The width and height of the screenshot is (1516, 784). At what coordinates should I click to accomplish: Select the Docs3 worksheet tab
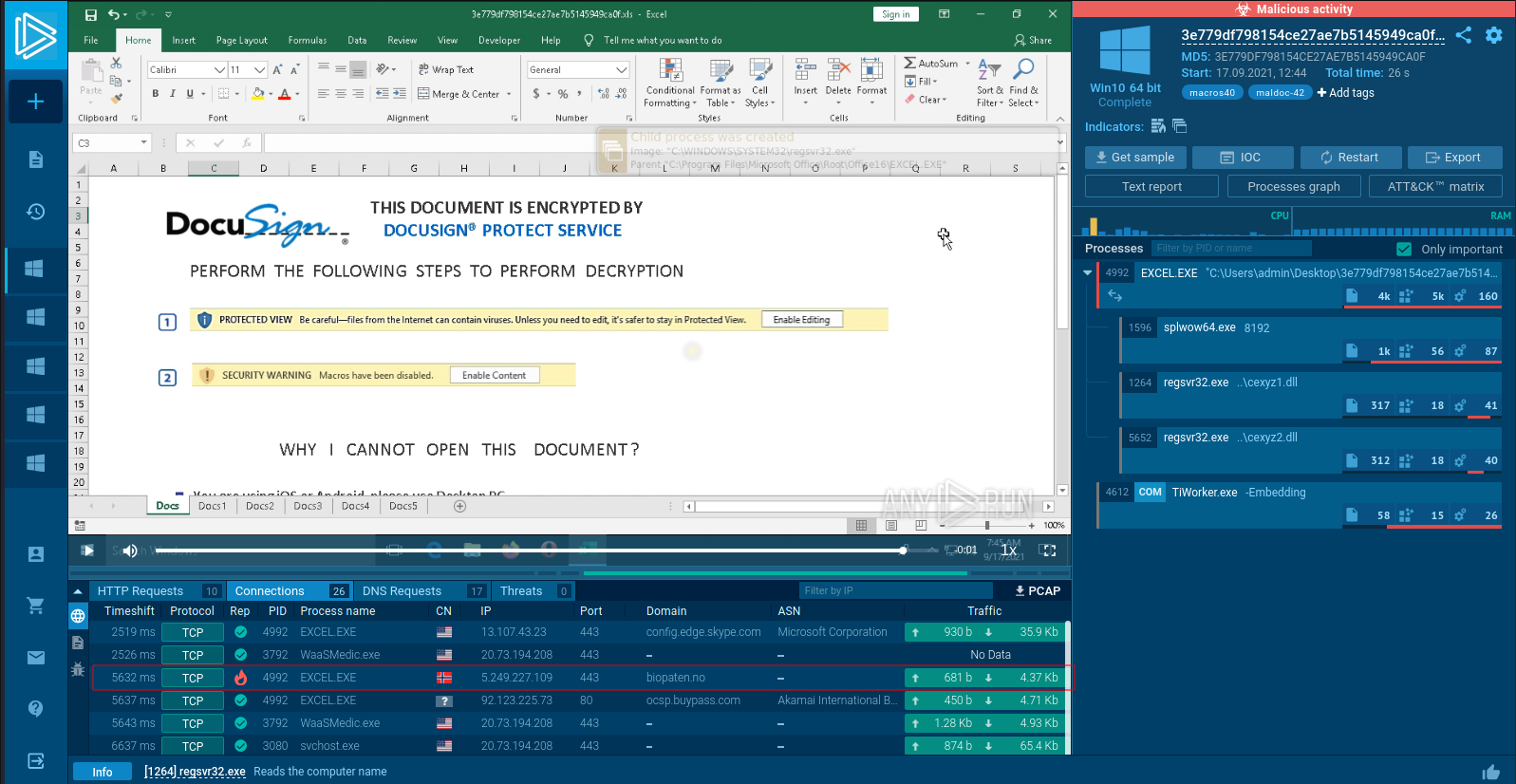pos(308,506)
